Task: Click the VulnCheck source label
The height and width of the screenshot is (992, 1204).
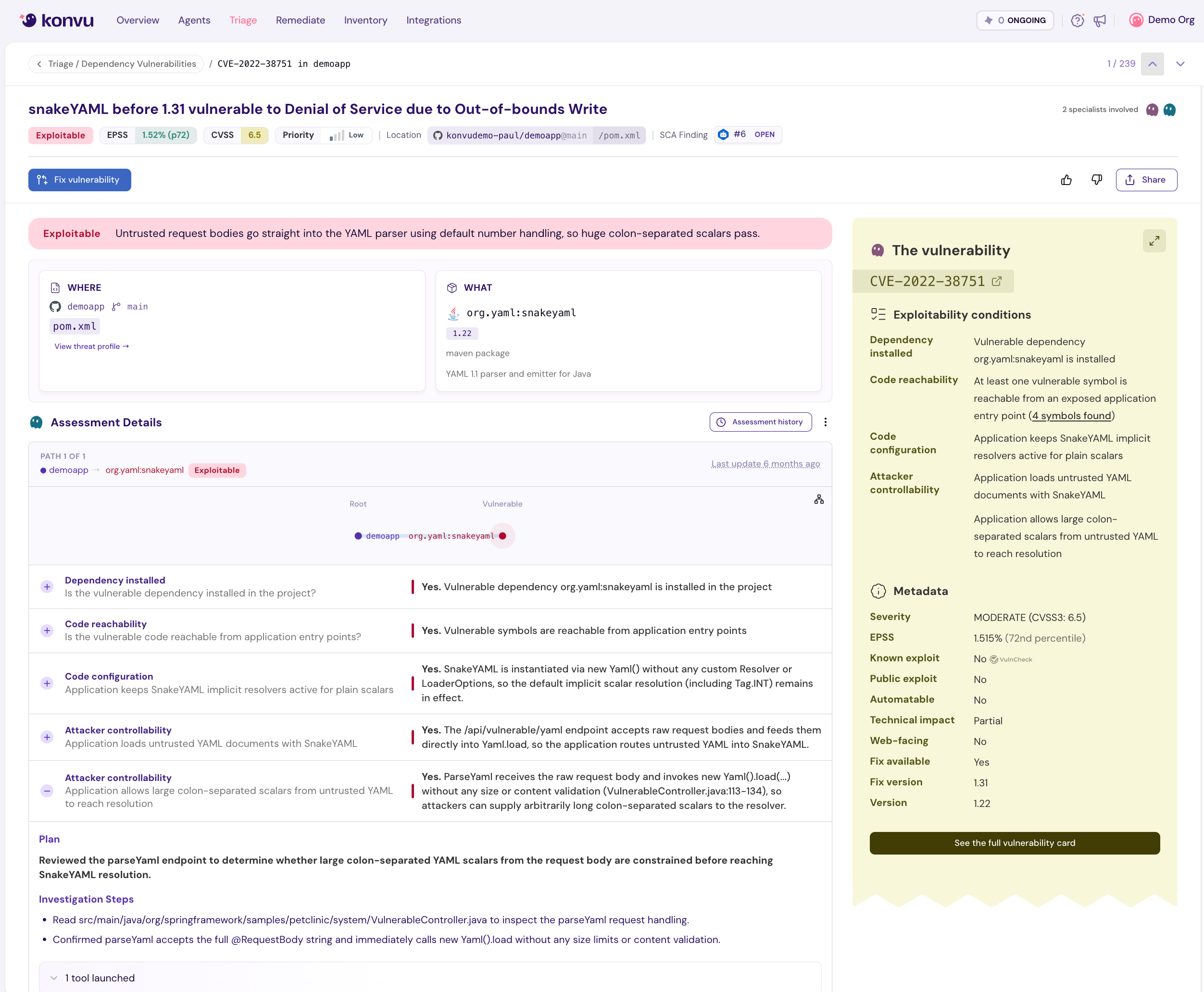Action: [1011, 659]
